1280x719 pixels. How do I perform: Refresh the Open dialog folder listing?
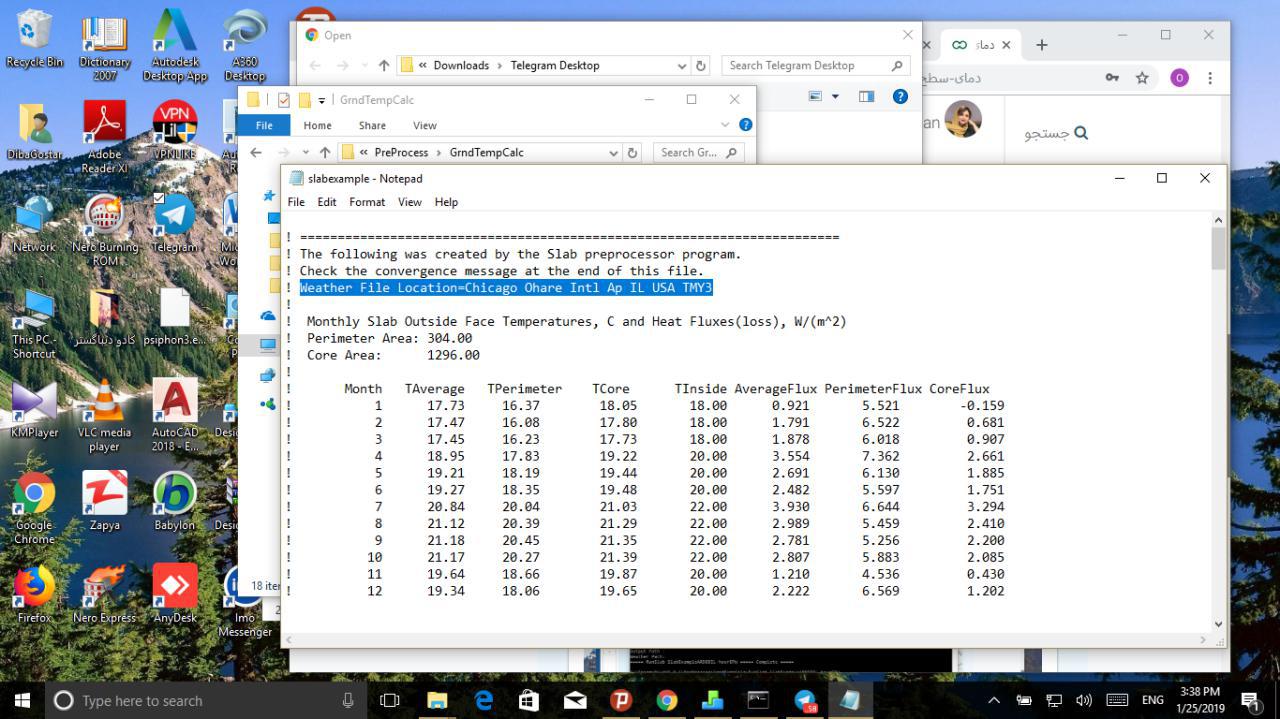[x=701, y=66]
